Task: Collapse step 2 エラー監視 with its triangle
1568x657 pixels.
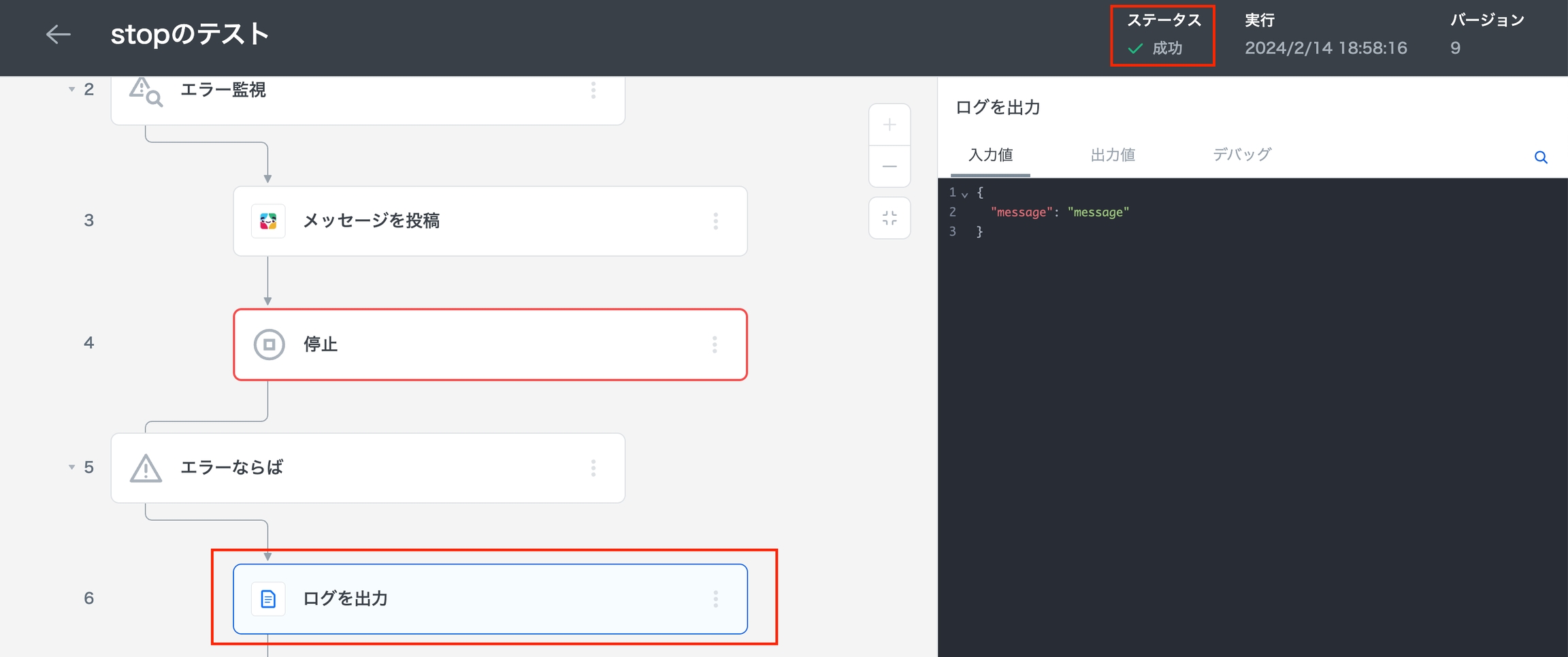Action: point(71,89)
